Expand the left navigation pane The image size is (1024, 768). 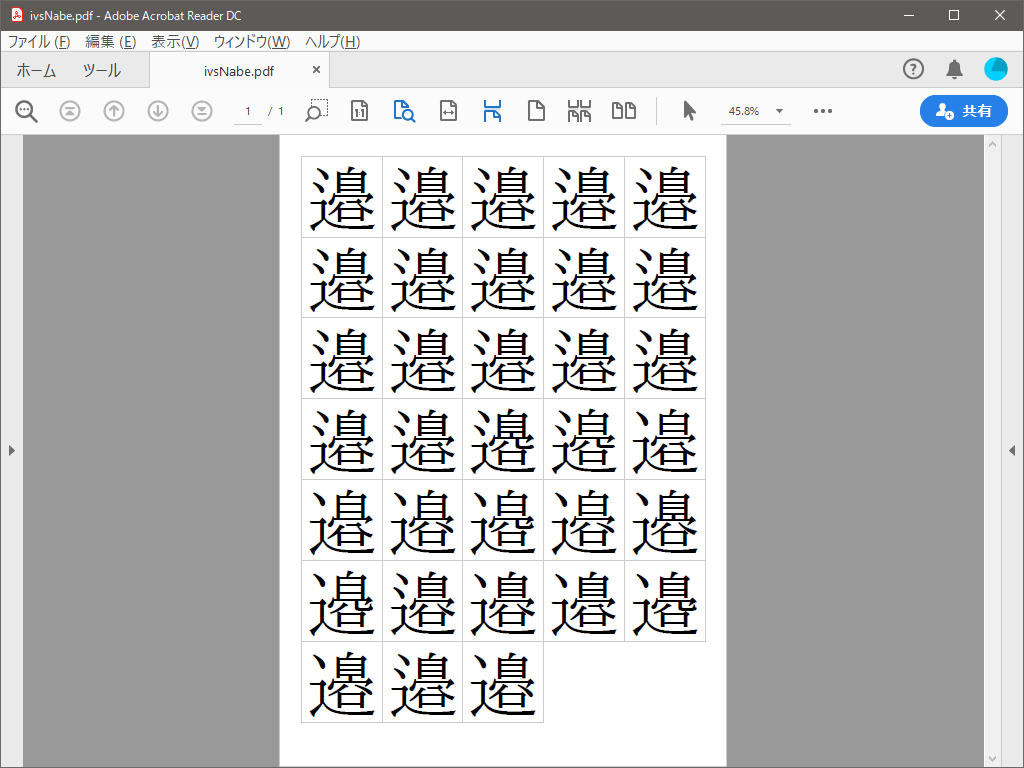click(11, 451)
